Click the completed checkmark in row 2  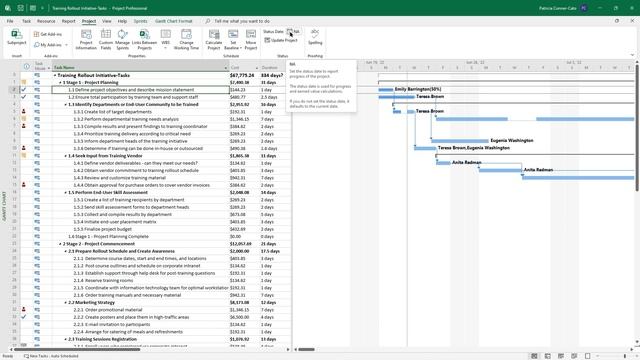click(x=24, y=89)
